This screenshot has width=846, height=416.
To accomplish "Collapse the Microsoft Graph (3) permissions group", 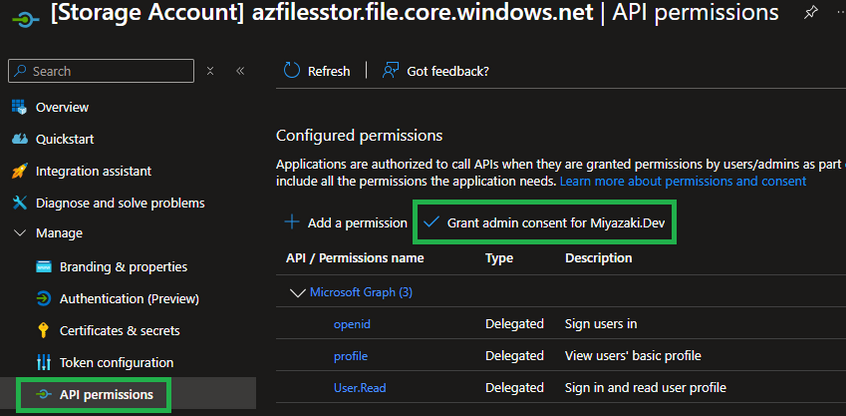I will 296,292.
